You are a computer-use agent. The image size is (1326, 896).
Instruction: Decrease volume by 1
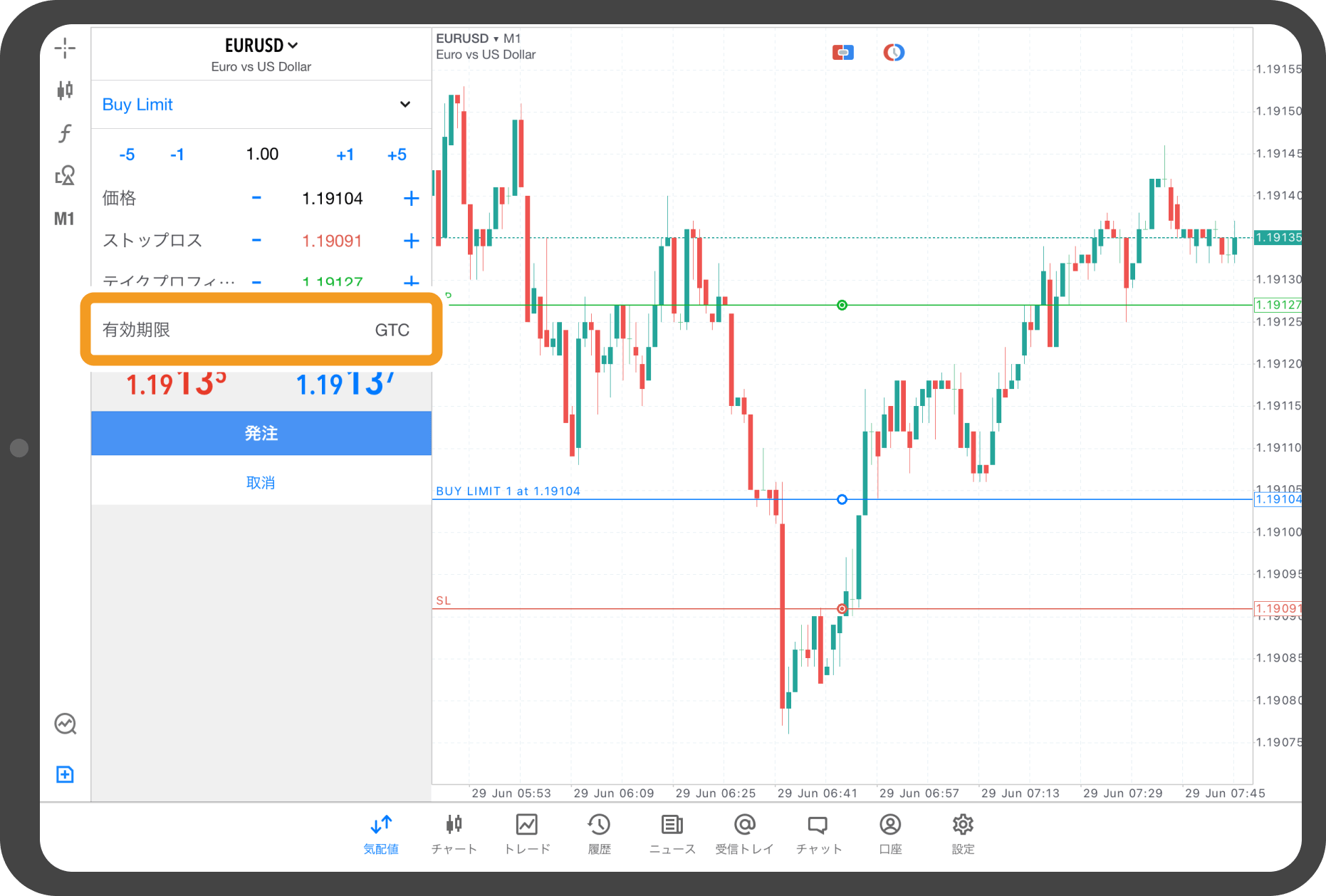[x=177, y=155]
